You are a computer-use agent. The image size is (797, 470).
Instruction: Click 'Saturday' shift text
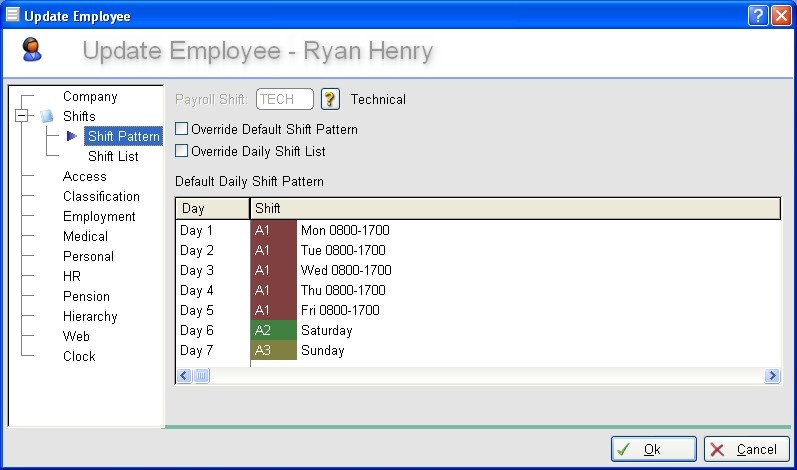(327, 330)
